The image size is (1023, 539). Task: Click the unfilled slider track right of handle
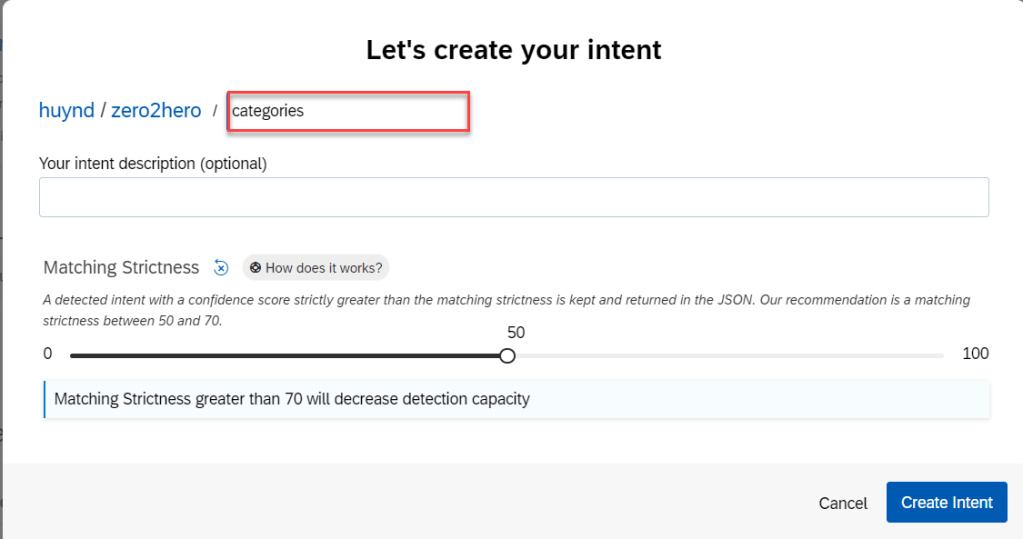(725, 355)
